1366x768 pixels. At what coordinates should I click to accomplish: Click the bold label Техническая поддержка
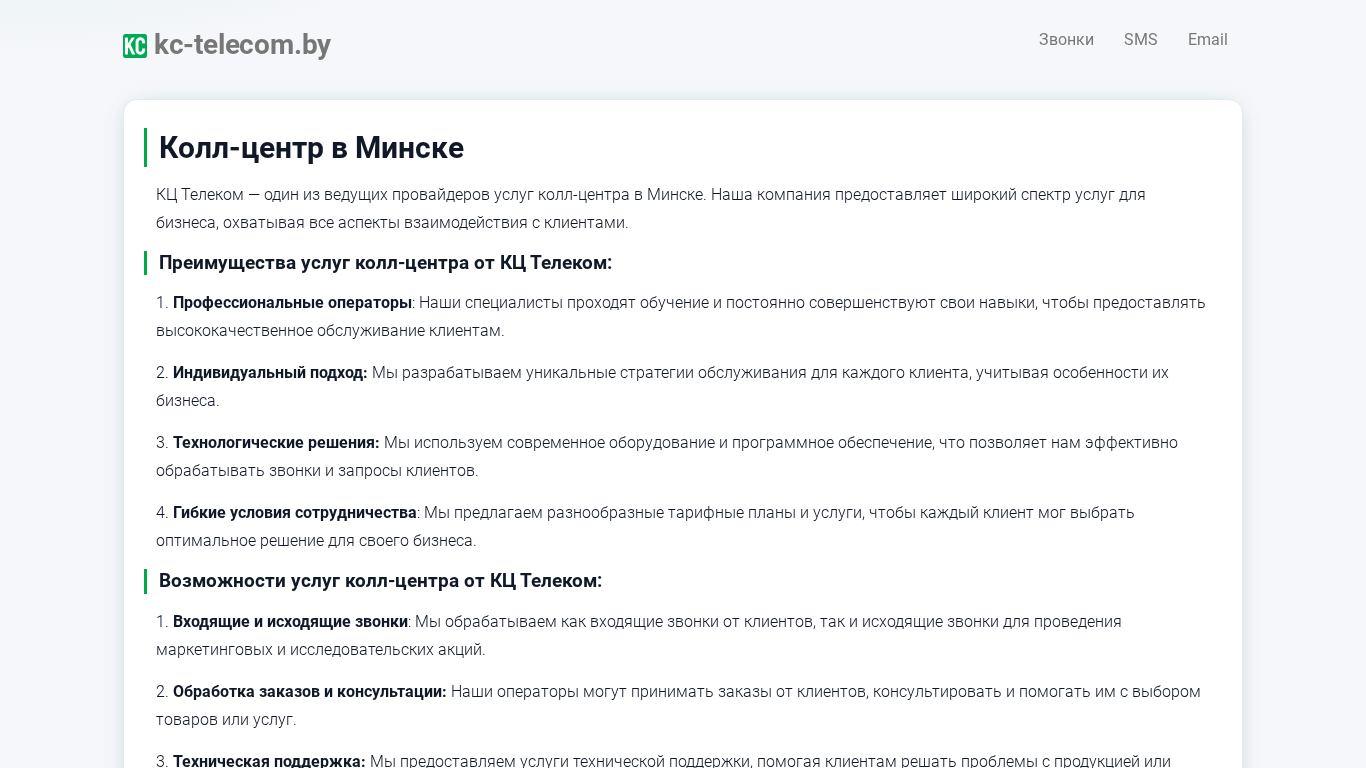point(269,761)
